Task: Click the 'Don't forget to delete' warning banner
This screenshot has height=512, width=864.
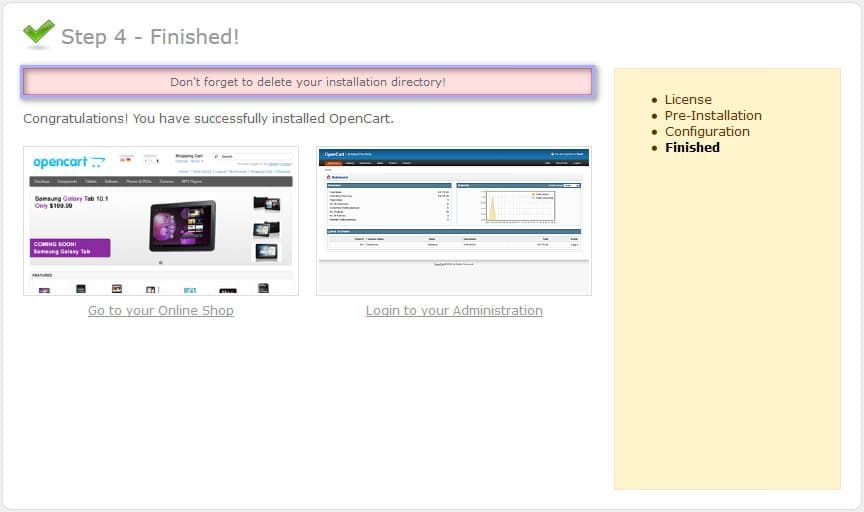Action: pyautogui.click(x=307, y=82)
